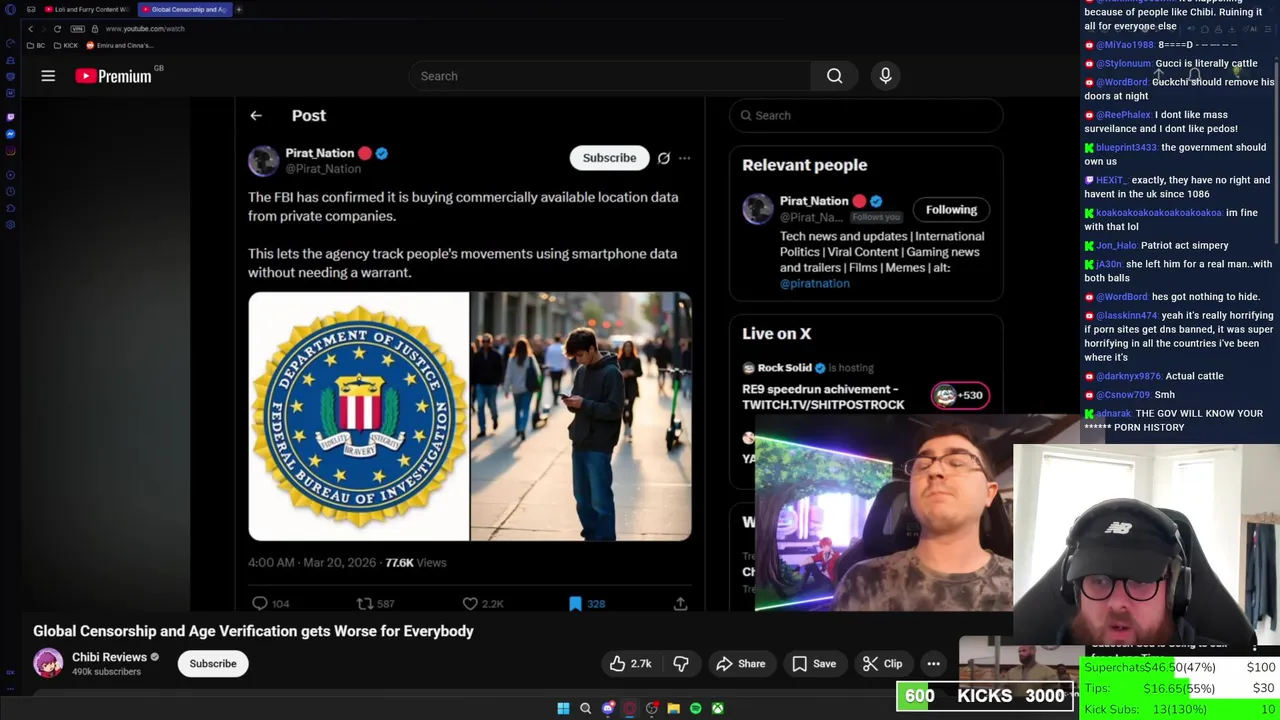Open Discord from the taskbar
The image size is (1280, 720).
pos(607,708)
